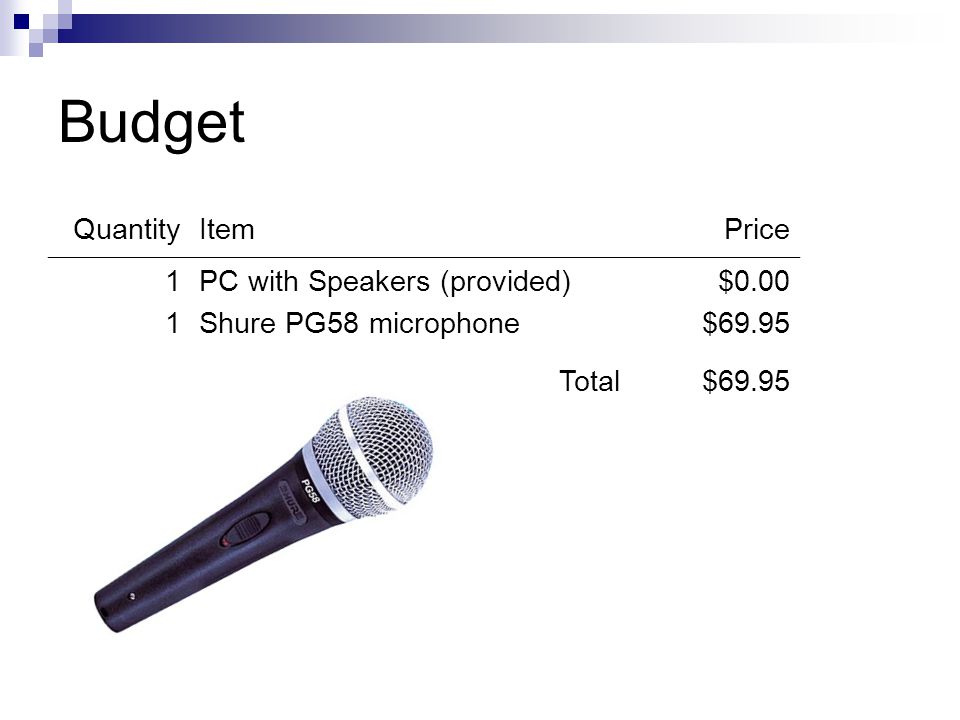Select the Quantity column header
The image size is (960, 720).
[x=127, y=230]
